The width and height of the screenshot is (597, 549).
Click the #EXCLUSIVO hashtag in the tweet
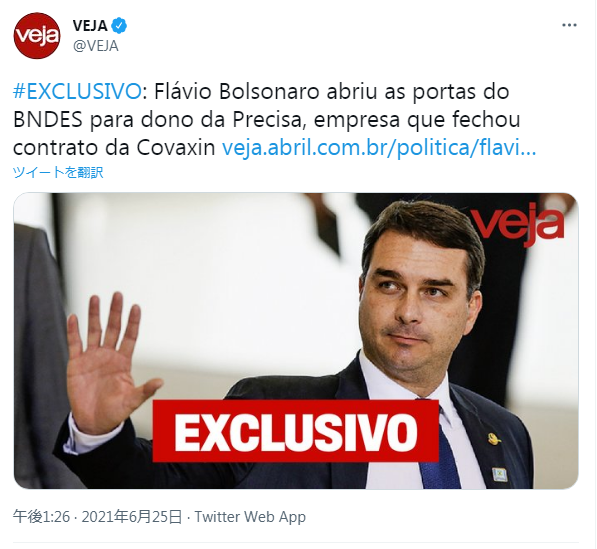point(77,92)
